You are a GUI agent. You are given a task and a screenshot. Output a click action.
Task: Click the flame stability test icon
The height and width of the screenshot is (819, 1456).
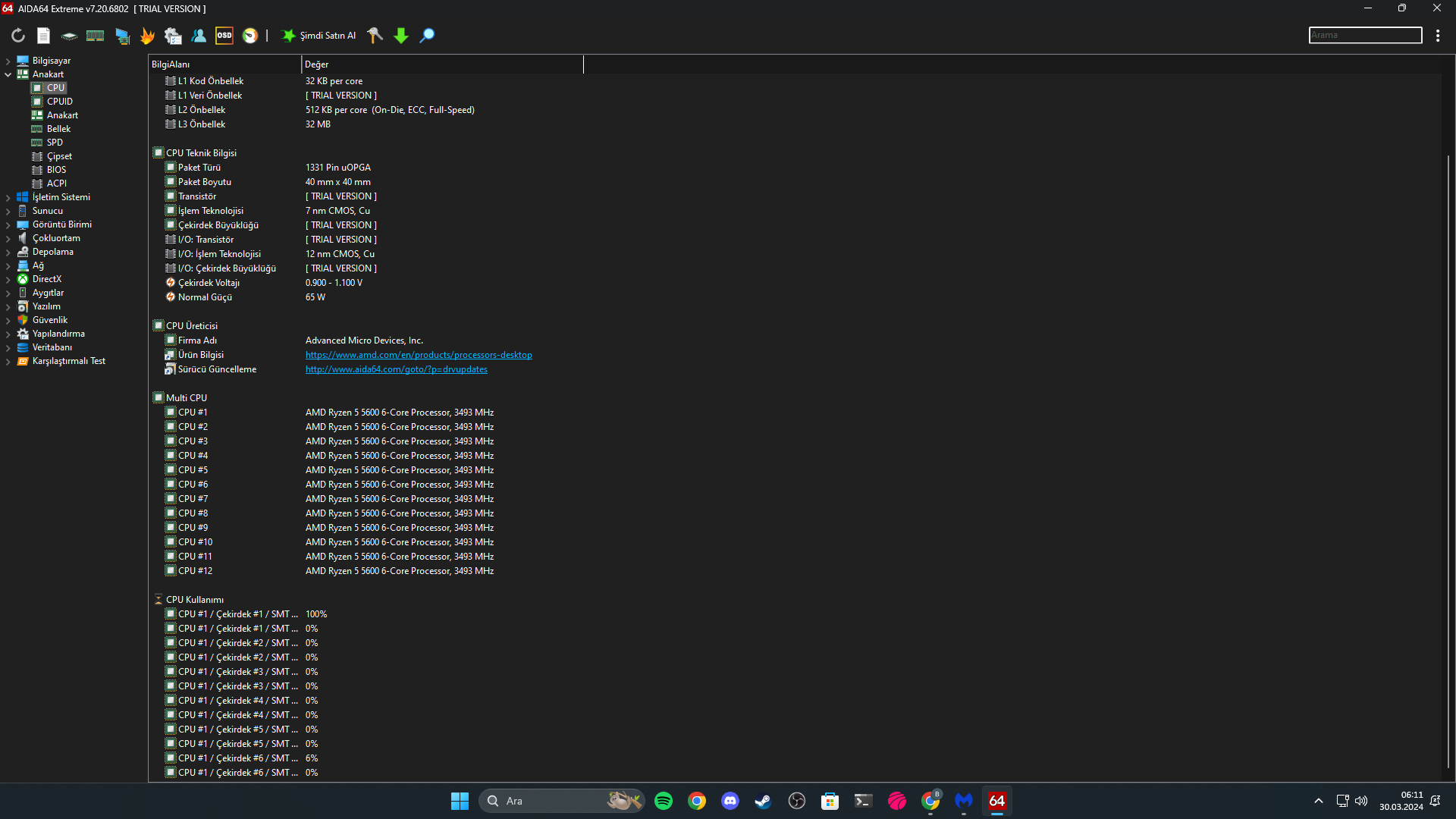pyautogui.click(x=147, y=36)
